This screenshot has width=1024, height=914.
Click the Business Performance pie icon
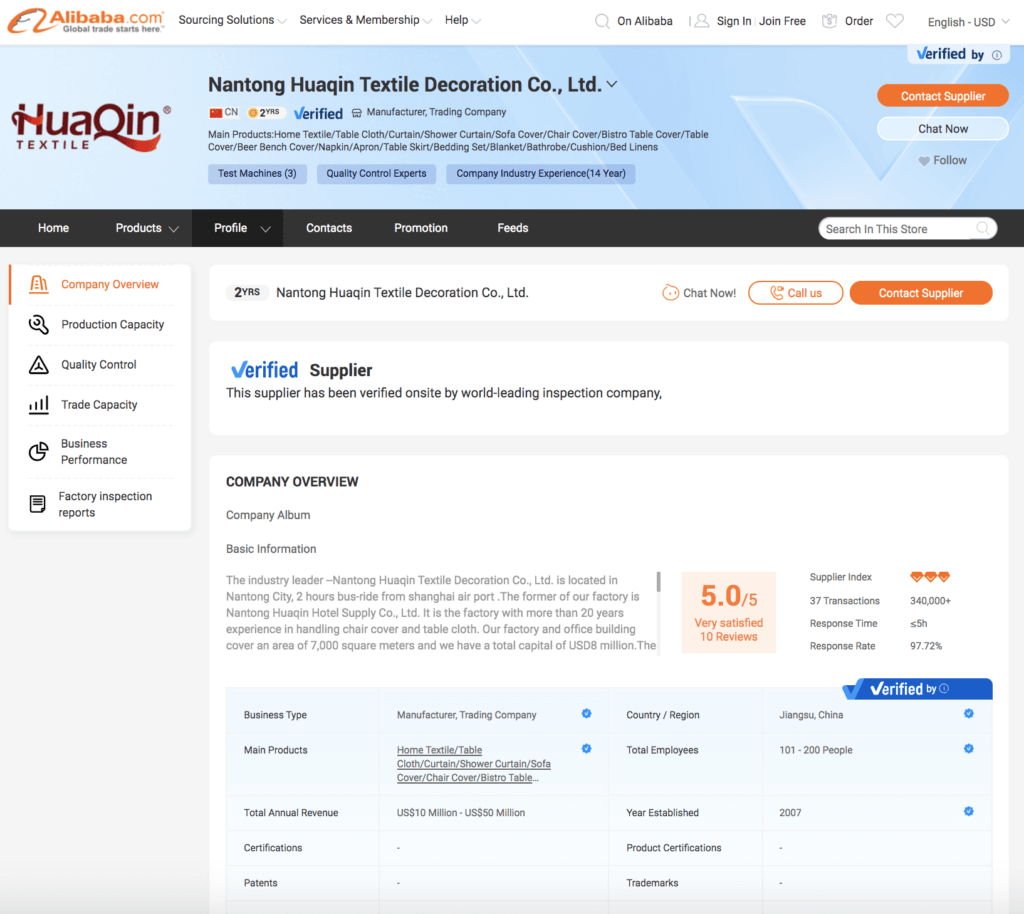[39, 451]
